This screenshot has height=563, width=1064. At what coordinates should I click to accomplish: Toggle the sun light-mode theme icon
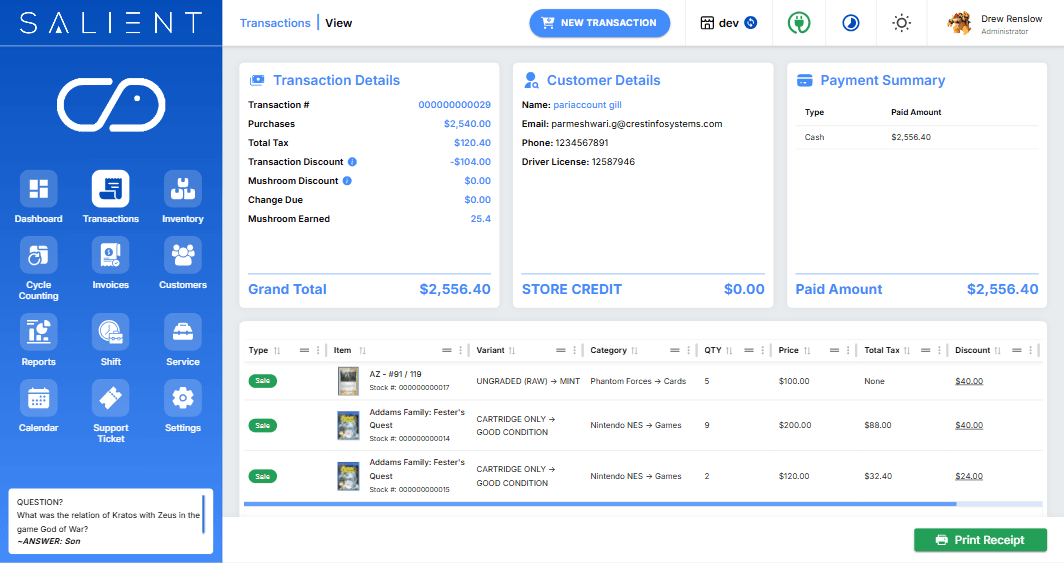click(901, 23)
